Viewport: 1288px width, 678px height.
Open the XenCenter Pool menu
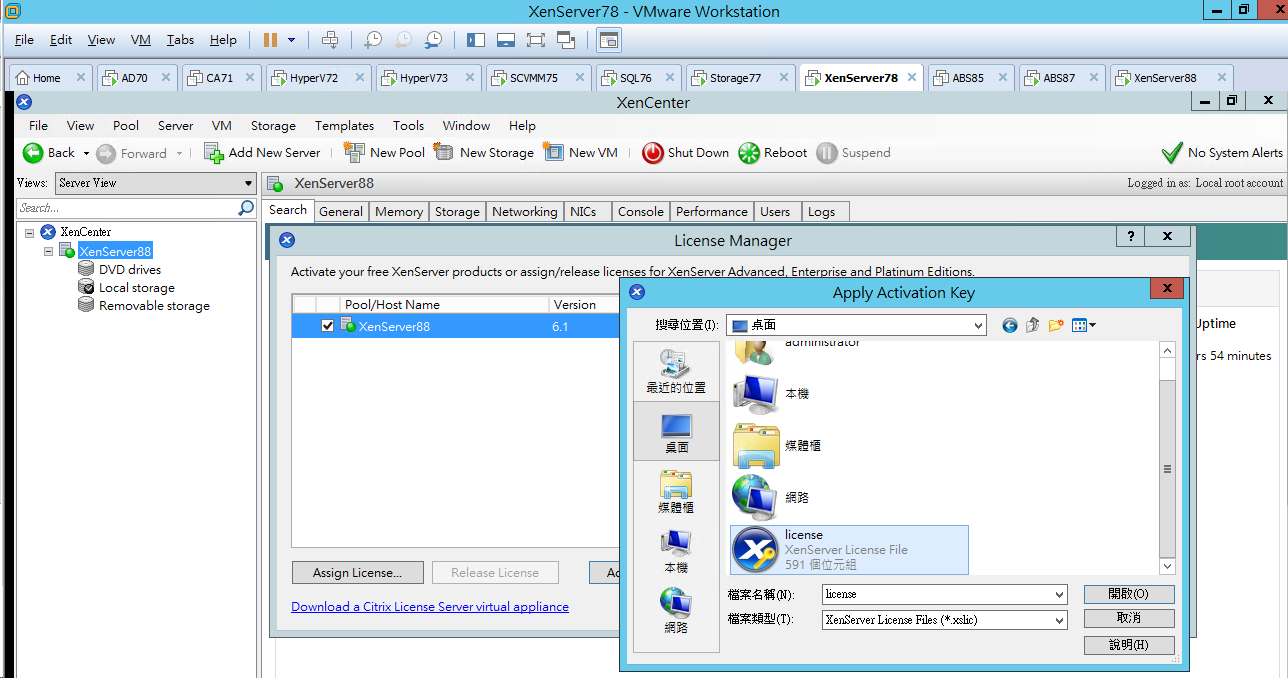[126, 126]
